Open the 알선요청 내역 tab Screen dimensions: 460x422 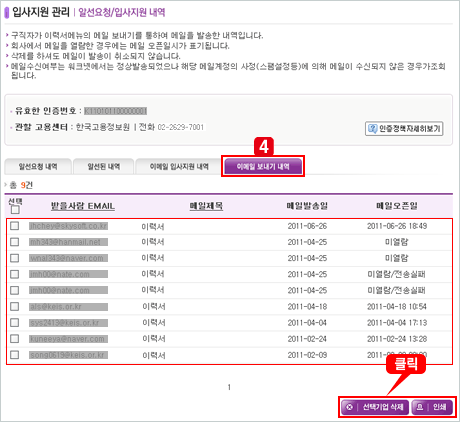click(38, 167)
